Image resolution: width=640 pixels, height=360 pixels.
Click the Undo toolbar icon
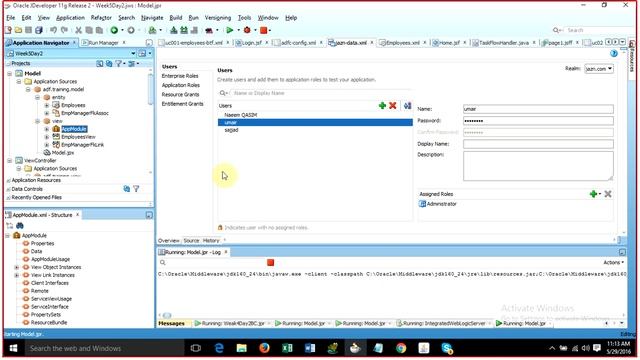click(x=53, y=30)
